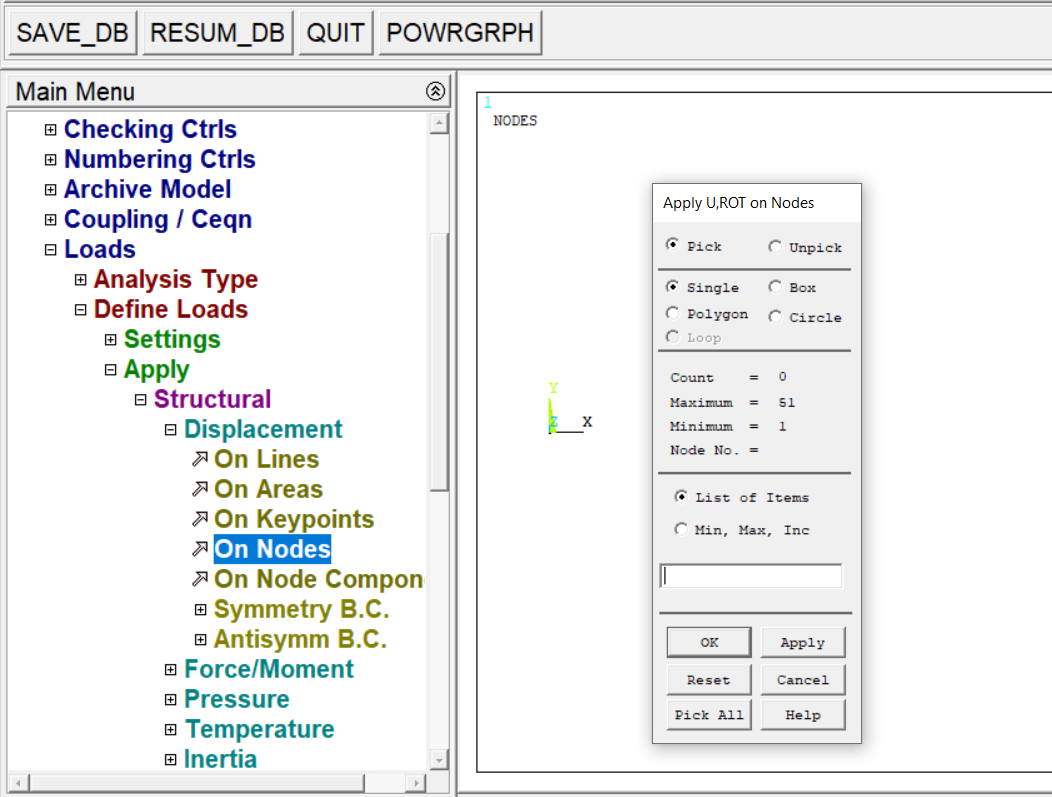
Task: Select Min, Max, Inc radio option
Action: click(x=681, y=529)
